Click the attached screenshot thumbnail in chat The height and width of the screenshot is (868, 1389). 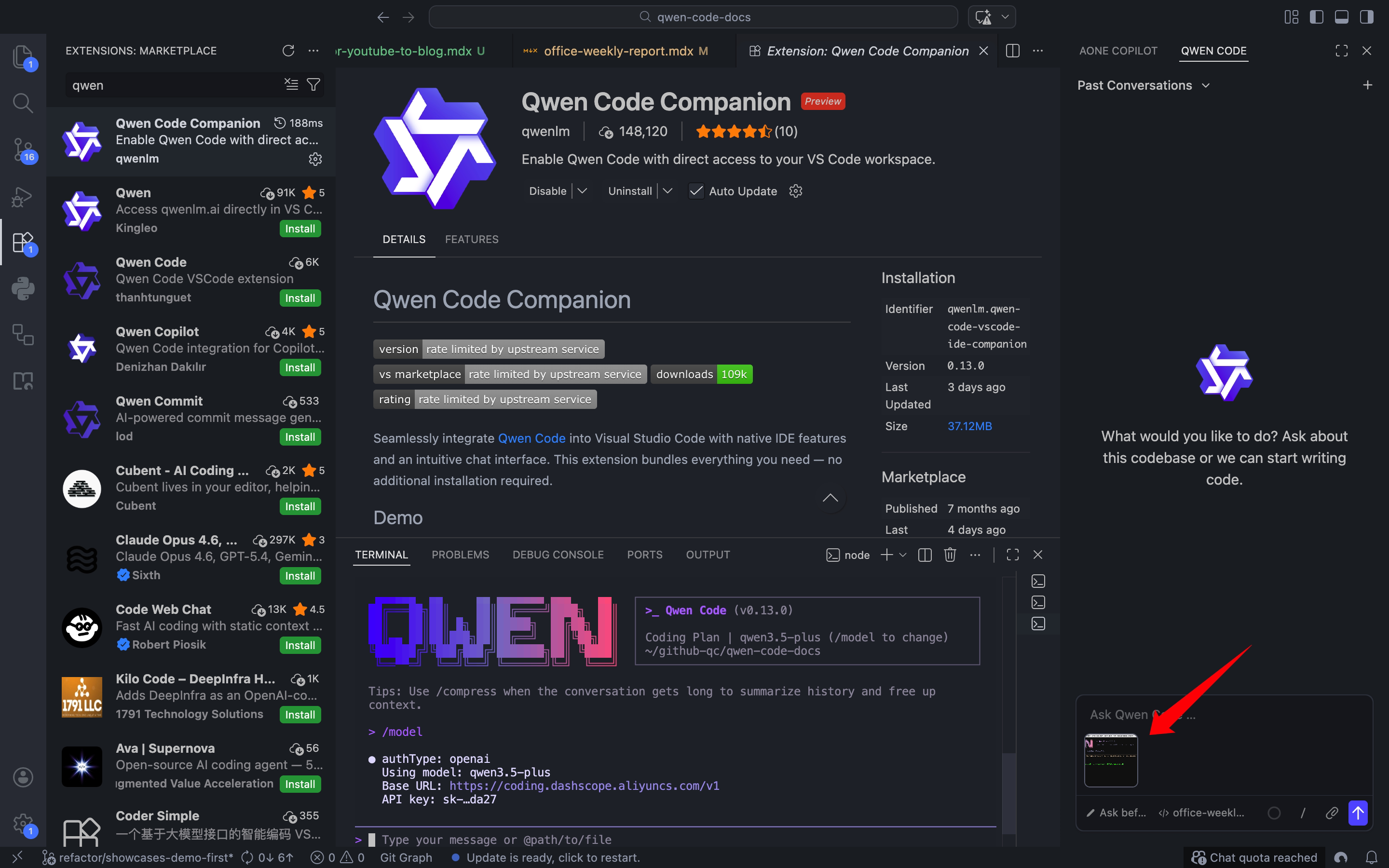(1111, 759)
